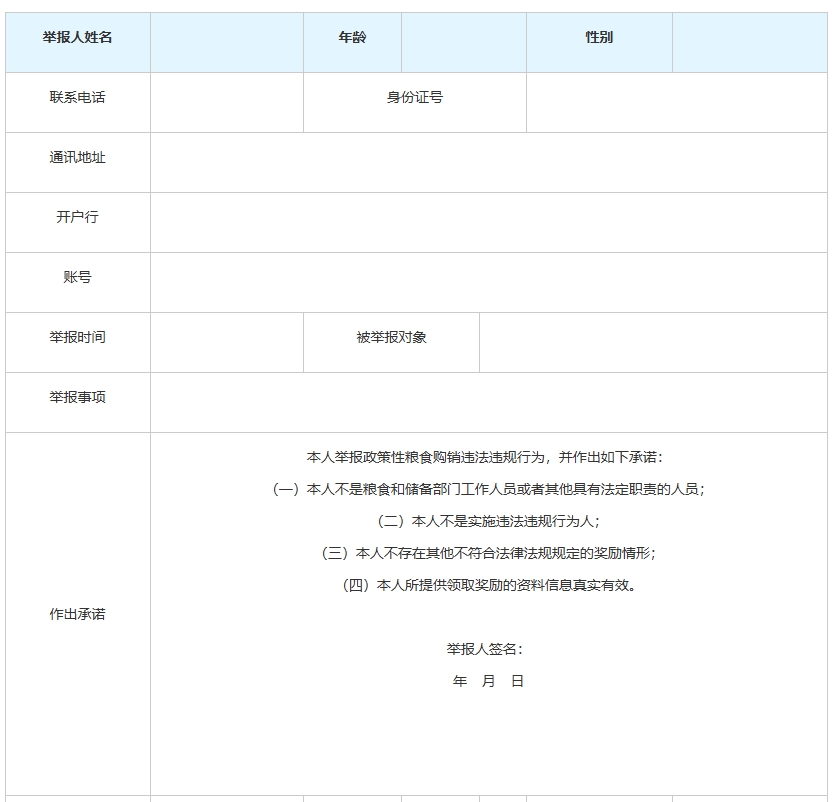
Task: Click the 性别 label cell
Action: (x=597, y=42)
